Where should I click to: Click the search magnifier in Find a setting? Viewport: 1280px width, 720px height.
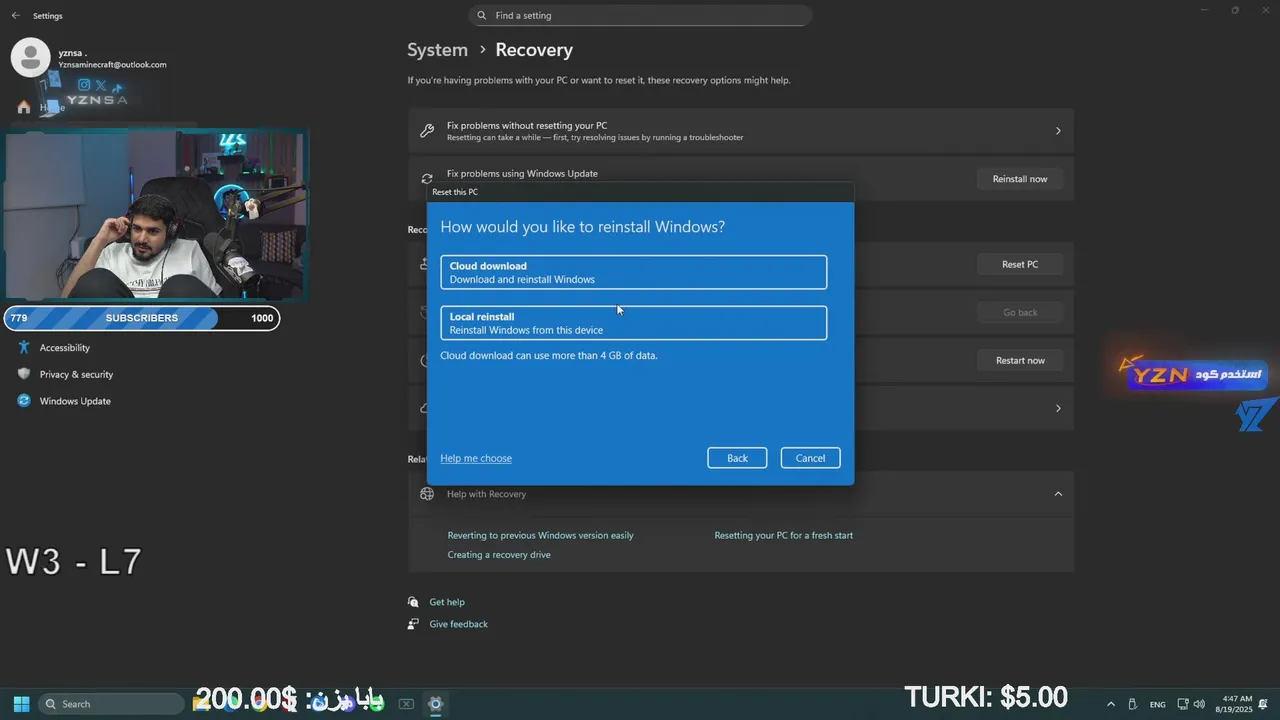[482, 15]
